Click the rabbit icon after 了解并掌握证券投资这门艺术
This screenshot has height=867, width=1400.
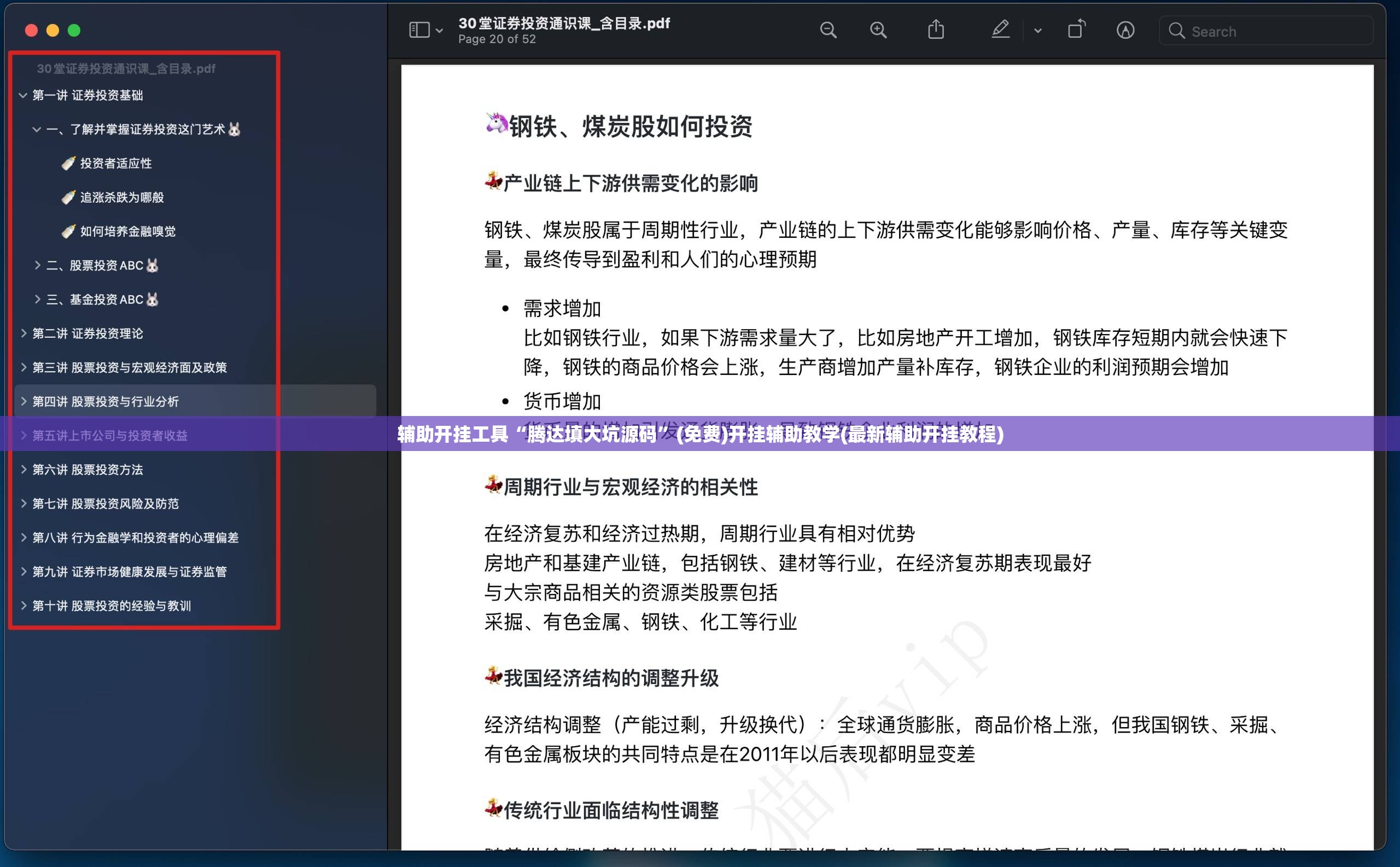(234, 129)
